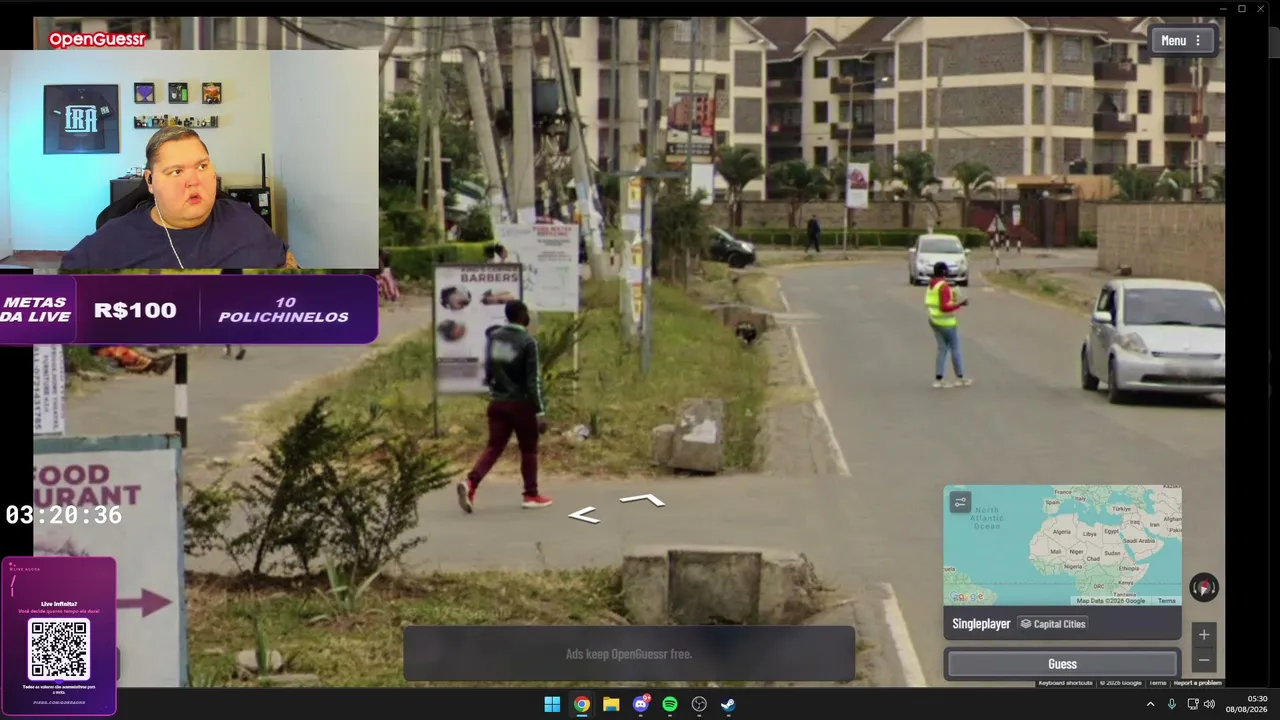This screenshot has width=1280, height=720.
Task: Reset view with the compass icon
Action: coord(1203,587)
